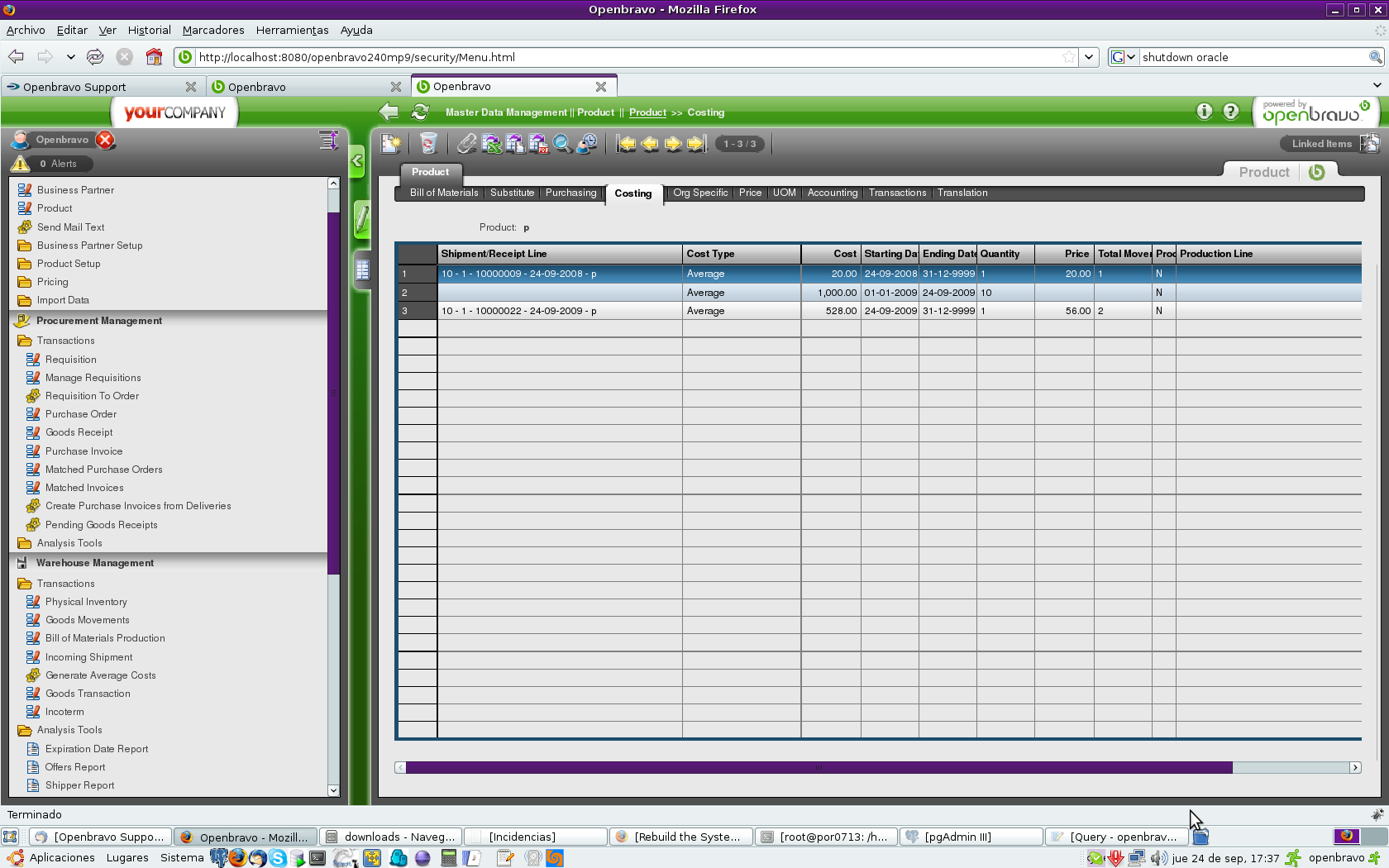Go to the last record
The image size is (1389, 868).
696,144
